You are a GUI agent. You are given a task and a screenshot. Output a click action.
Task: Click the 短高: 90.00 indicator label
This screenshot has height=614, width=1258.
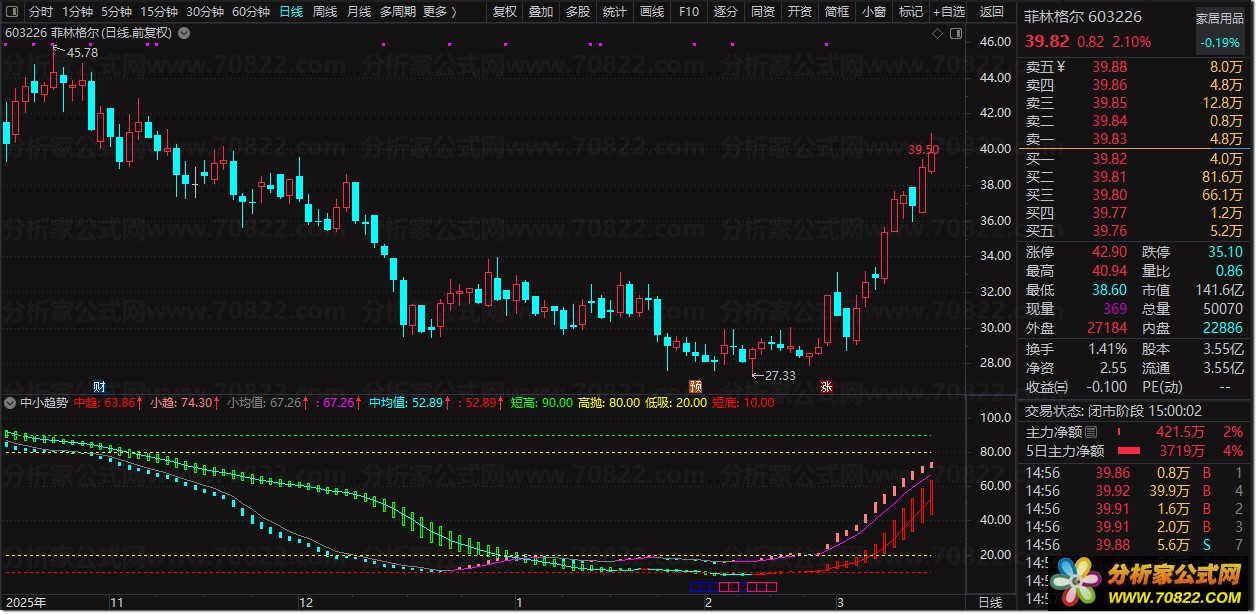[542, 403]
